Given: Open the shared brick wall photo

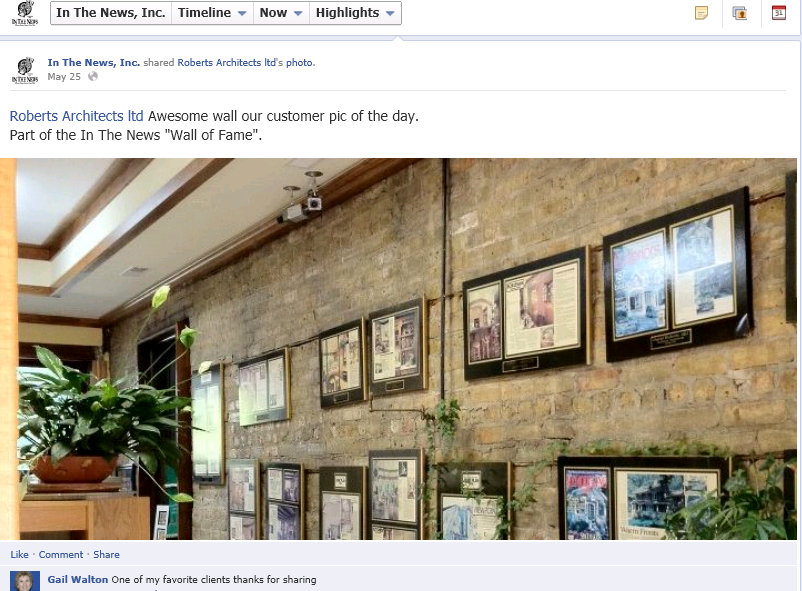Looking at the screenshot, I should coord(398,349).
